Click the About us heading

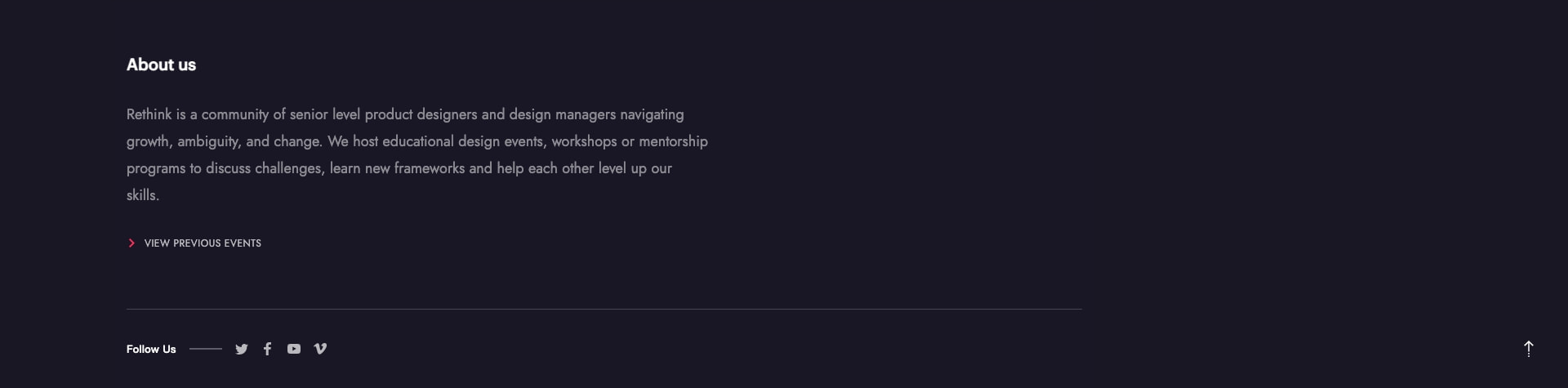point(161,65)
